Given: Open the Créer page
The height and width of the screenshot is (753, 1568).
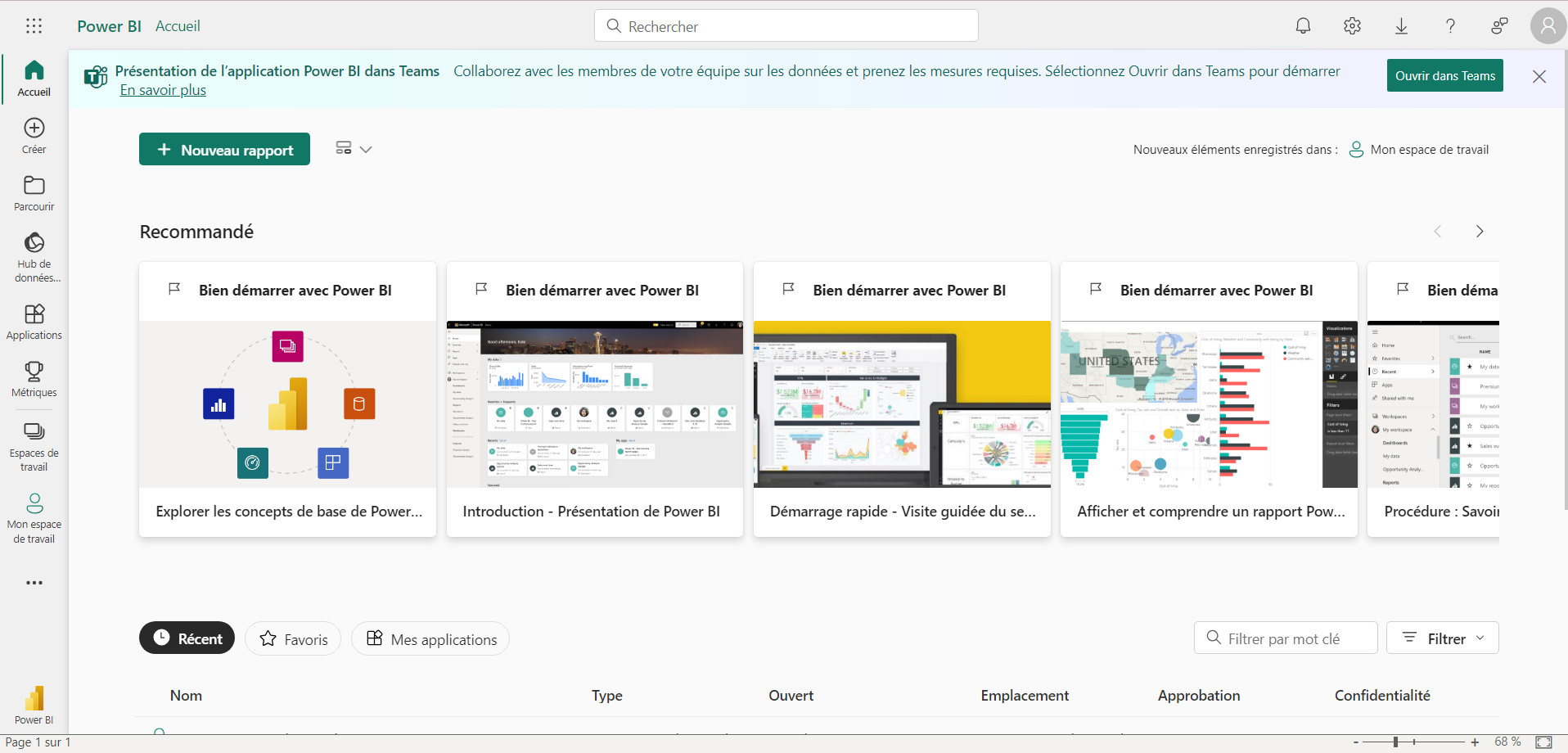Looking at the screenshot, I should coord(34,136).
